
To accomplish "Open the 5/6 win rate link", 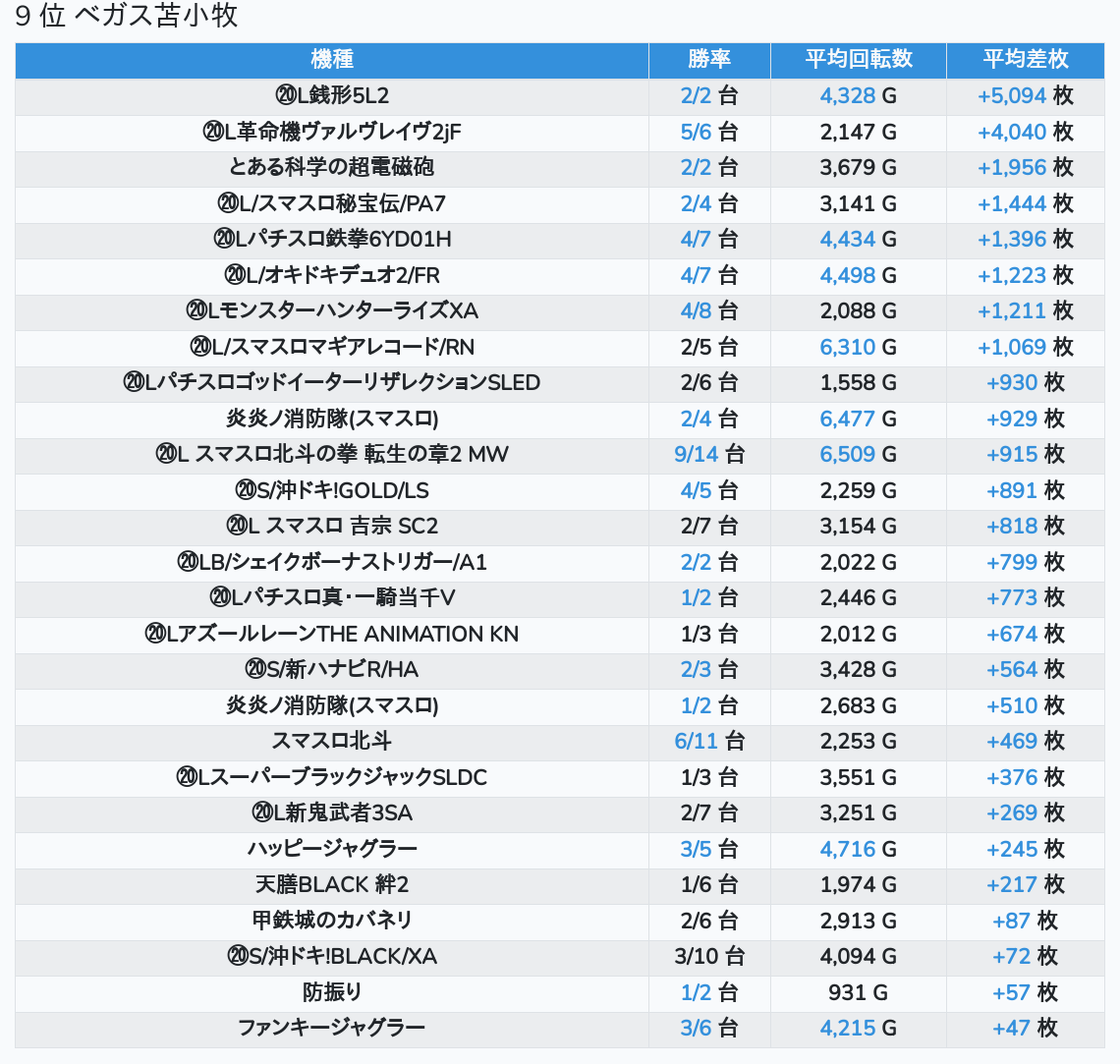I will (x=696, y=132).
